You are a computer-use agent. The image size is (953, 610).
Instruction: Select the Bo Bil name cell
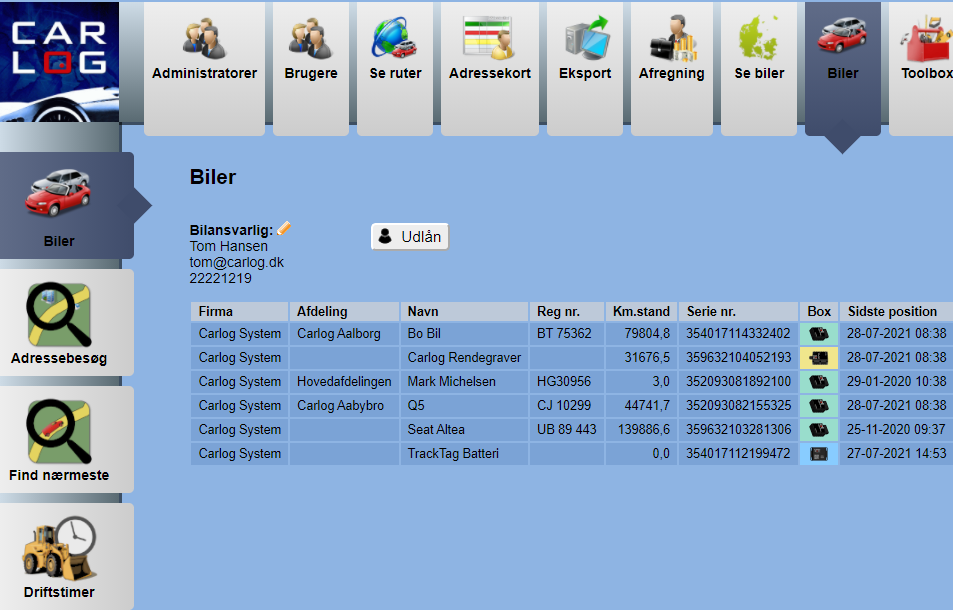coord(464,334)
